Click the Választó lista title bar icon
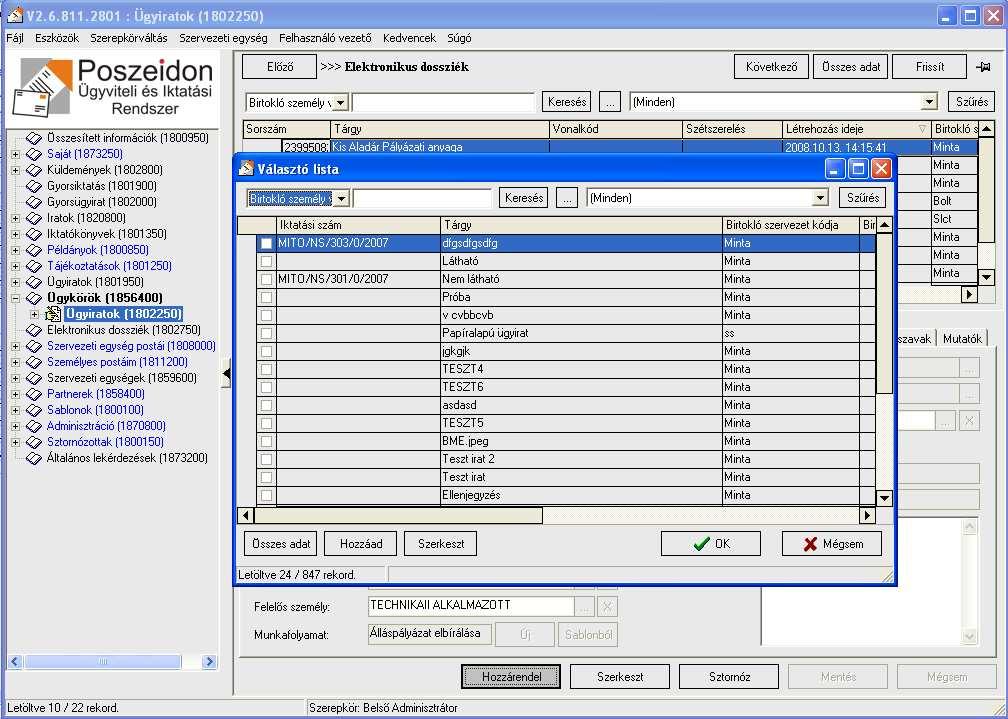1008x719 pixels. tap(246, 169)
